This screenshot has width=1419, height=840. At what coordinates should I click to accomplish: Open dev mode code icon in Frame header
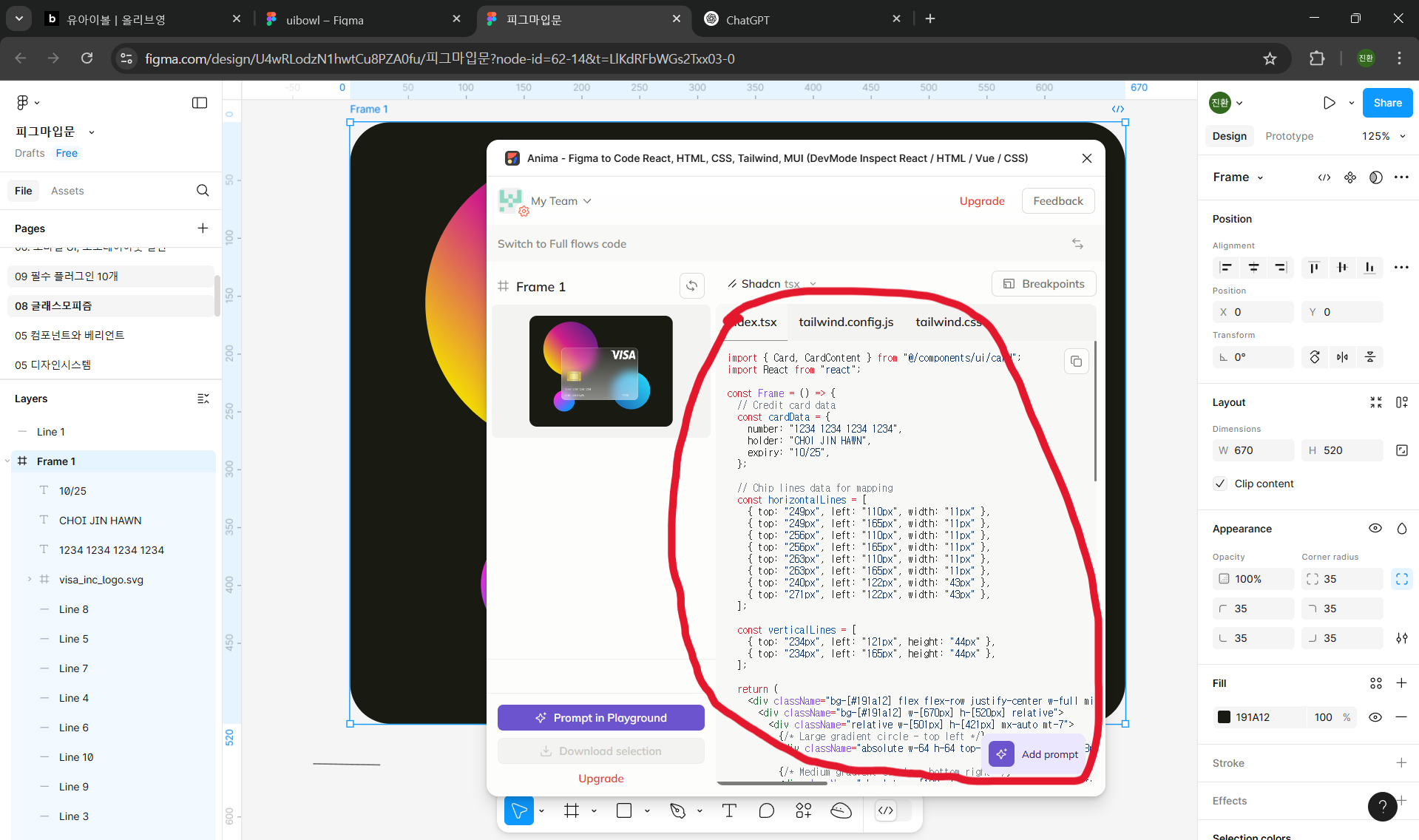coord(1324,177)
